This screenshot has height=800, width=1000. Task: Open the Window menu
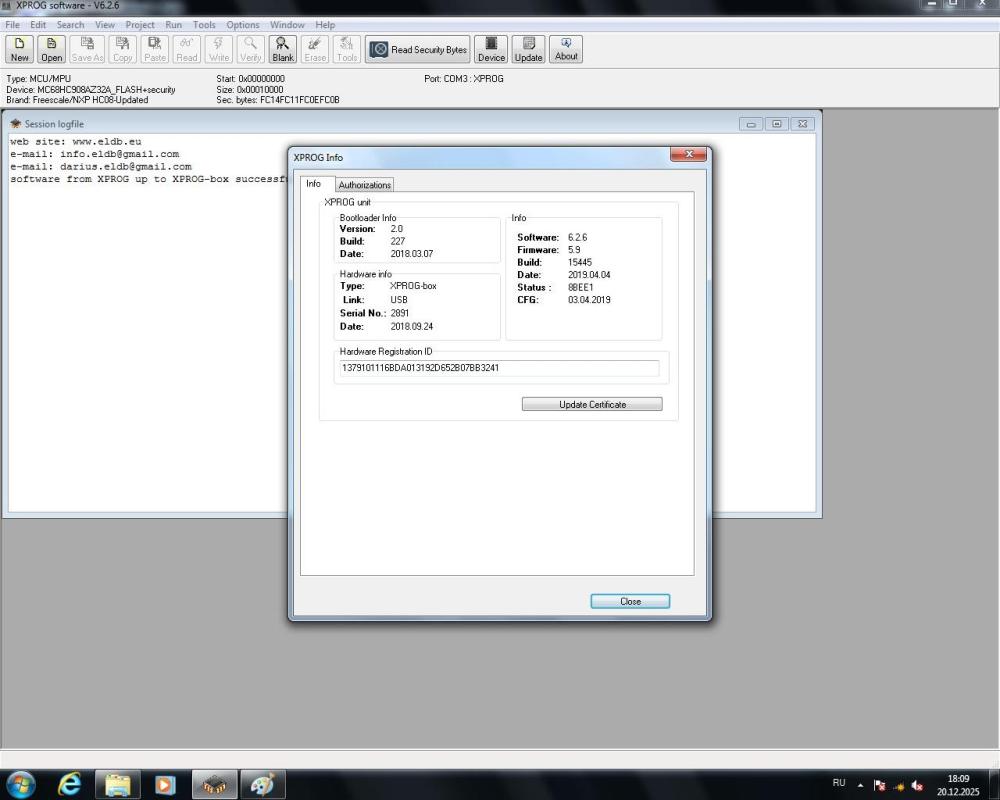click(287, 25)
